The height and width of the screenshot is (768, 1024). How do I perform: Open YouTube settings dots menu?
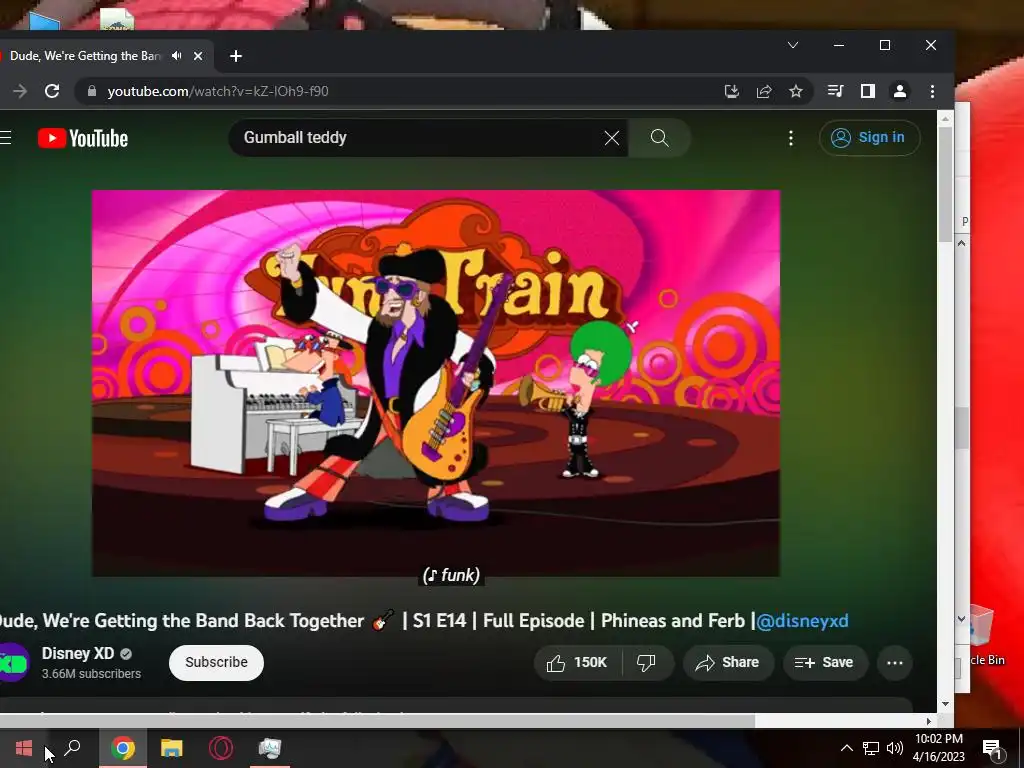[x=791, y=138]
